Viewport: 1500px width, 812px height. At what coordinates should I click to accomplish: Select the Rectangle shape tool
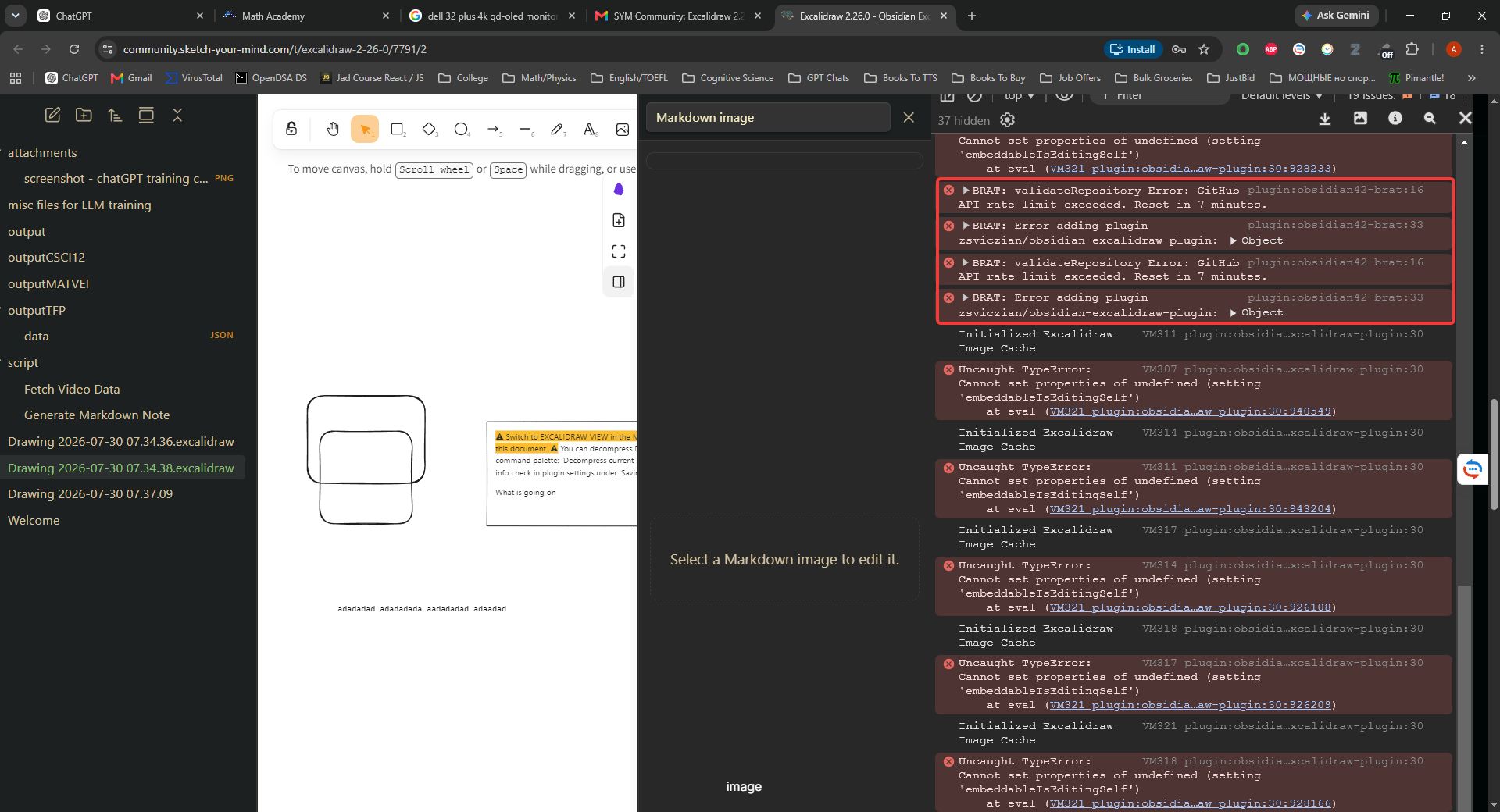tap(397, 129)
